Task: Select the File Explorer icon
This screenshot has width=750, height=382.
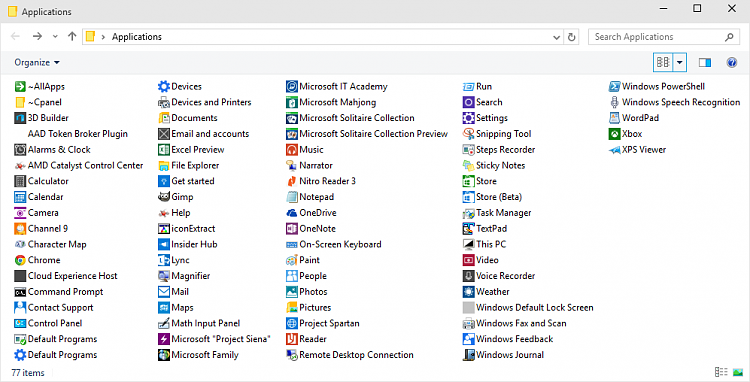Action: pyautogui.click(x=164, y=165)
